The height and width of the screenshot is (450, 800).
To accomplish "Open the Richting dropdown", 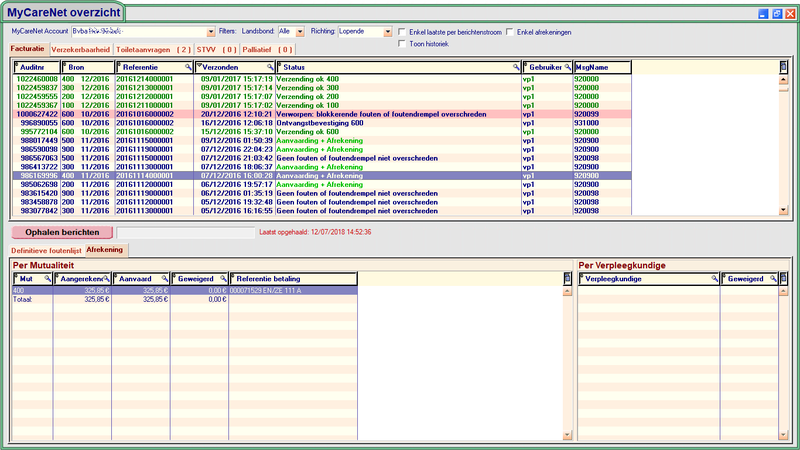I will (x=387, y=32).
